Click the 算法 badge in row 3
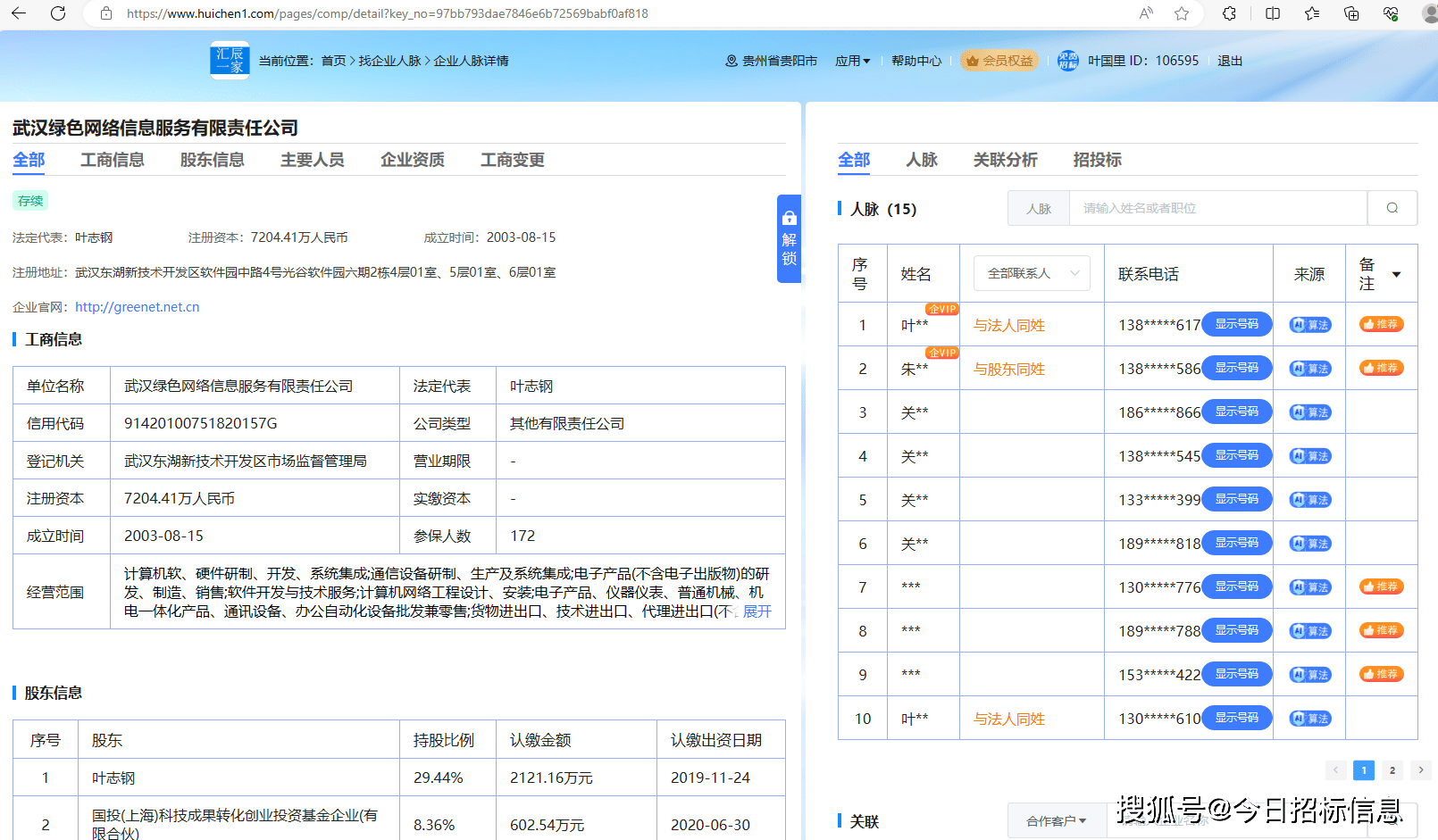 point(1310,412)
